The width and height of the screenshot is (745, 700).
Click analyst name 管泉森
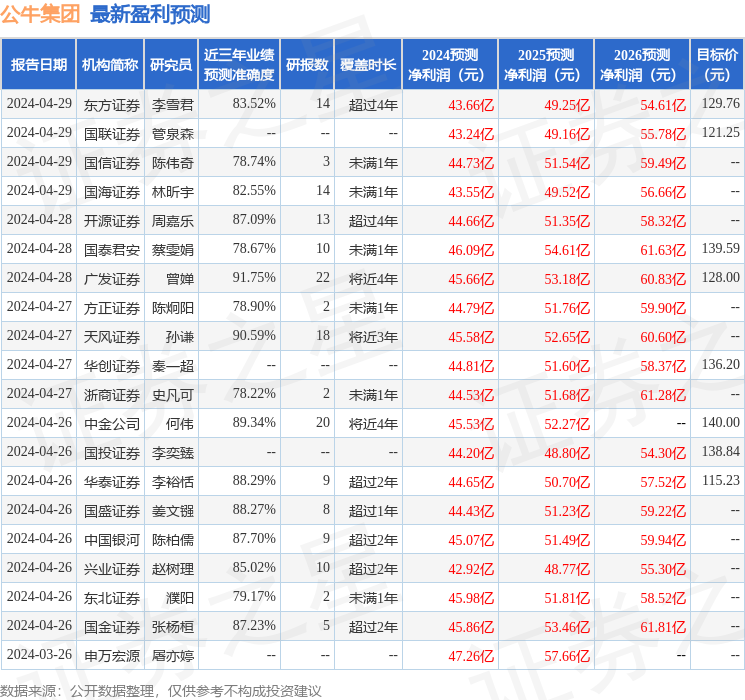pos(172,134)
